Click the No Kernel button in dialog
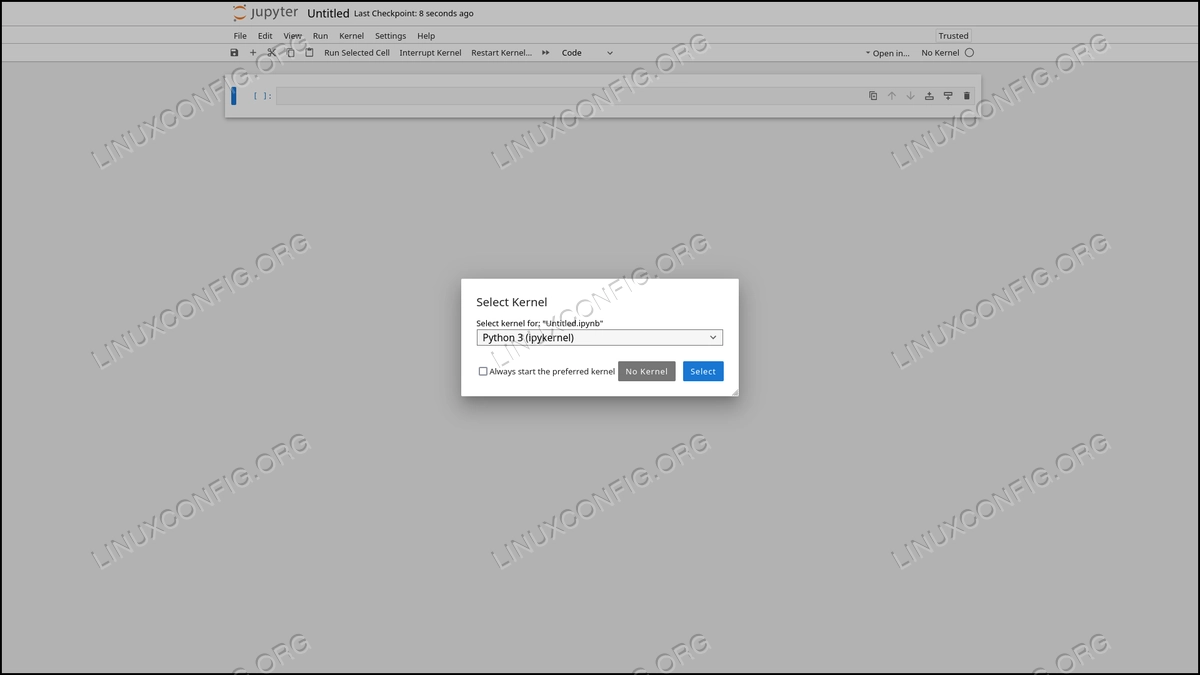 click(647, 371)
